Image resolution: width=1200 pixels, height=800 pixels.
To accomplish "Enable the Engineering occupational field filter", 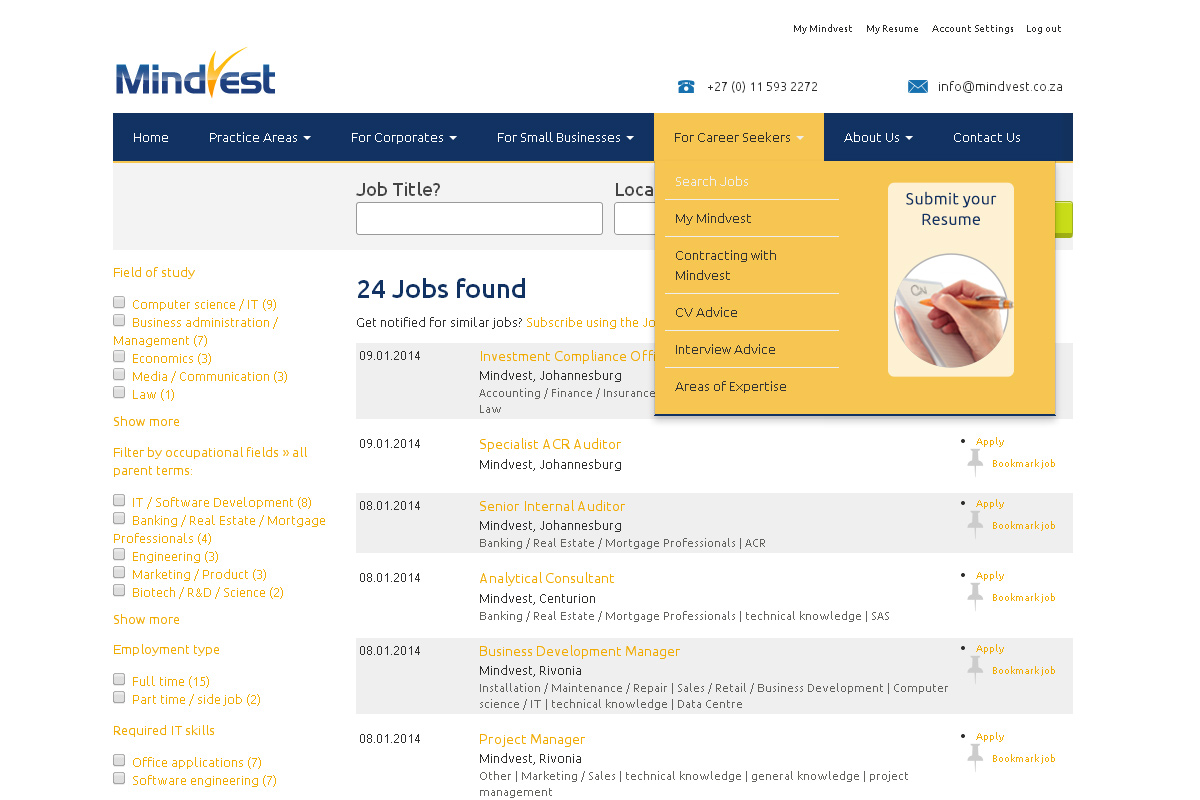I will pyautogui.click(x=120, y=555).
